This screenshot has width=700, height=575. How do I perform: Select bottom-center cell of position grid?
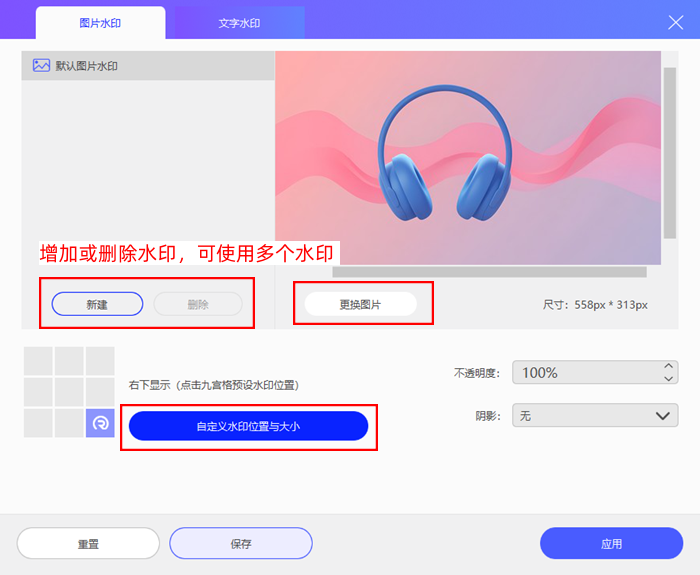pyautogui.click(x=69, y=423)
